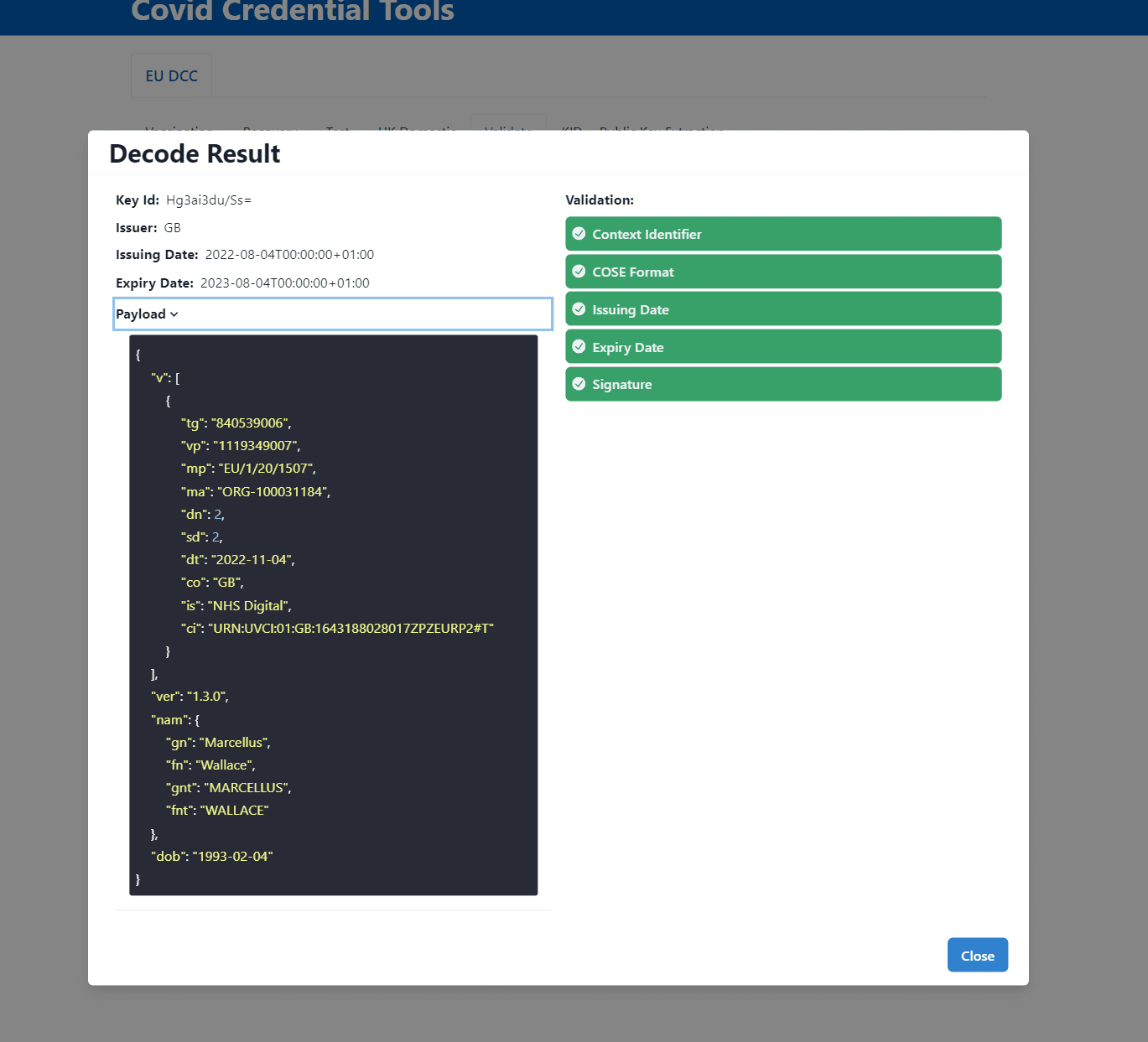This screenshot has height=1042, width=1148.
Task: Select the Issuer value GB
Action: pos(173,228)
